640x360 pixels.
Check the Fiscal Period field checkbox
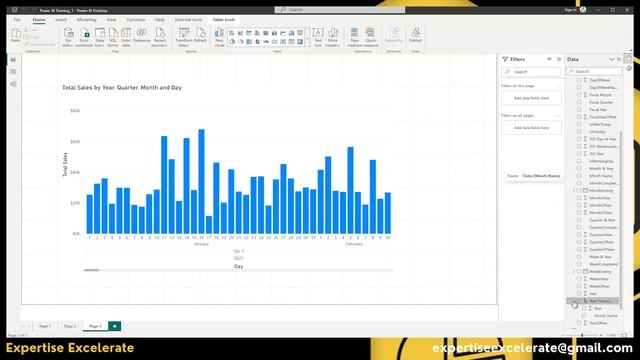pos(579,95)
